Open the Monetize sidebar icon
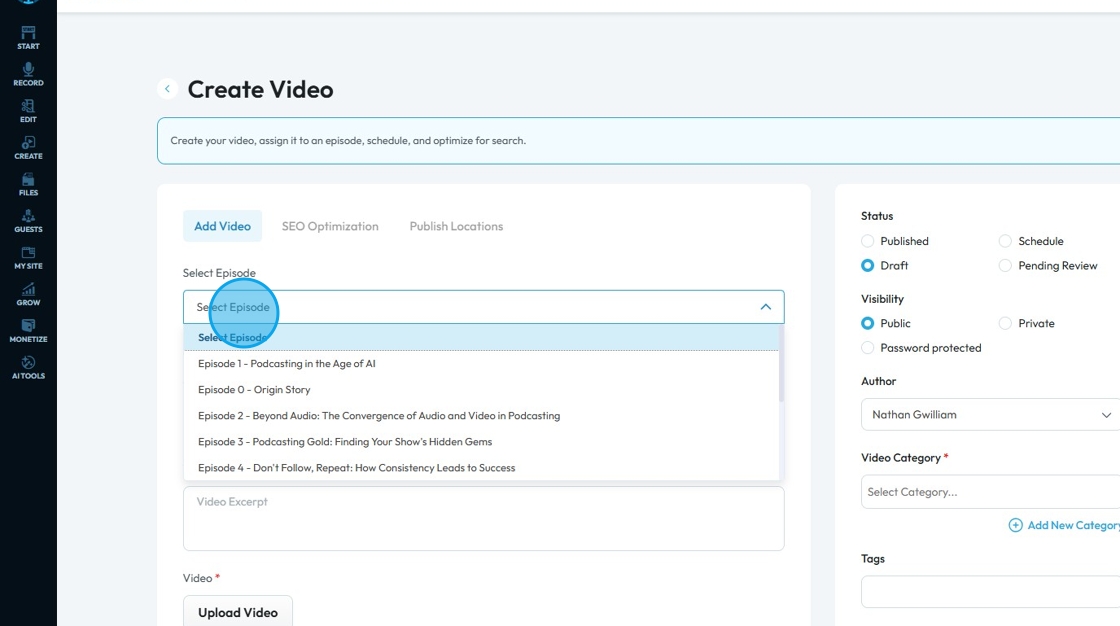1120x626 pixels. point(28,330)
